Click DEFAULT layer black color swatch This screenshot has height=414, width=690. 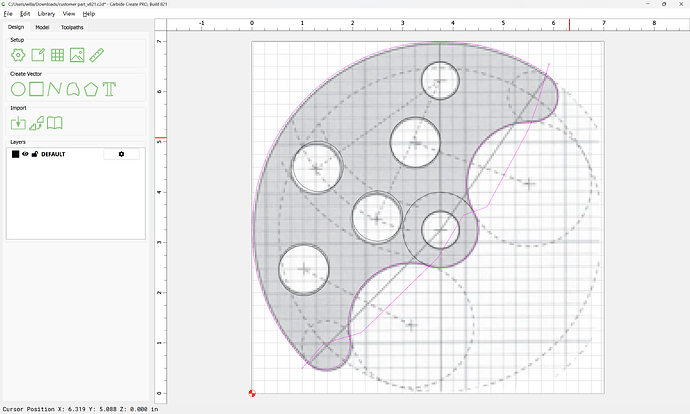(x=15, y=154)
